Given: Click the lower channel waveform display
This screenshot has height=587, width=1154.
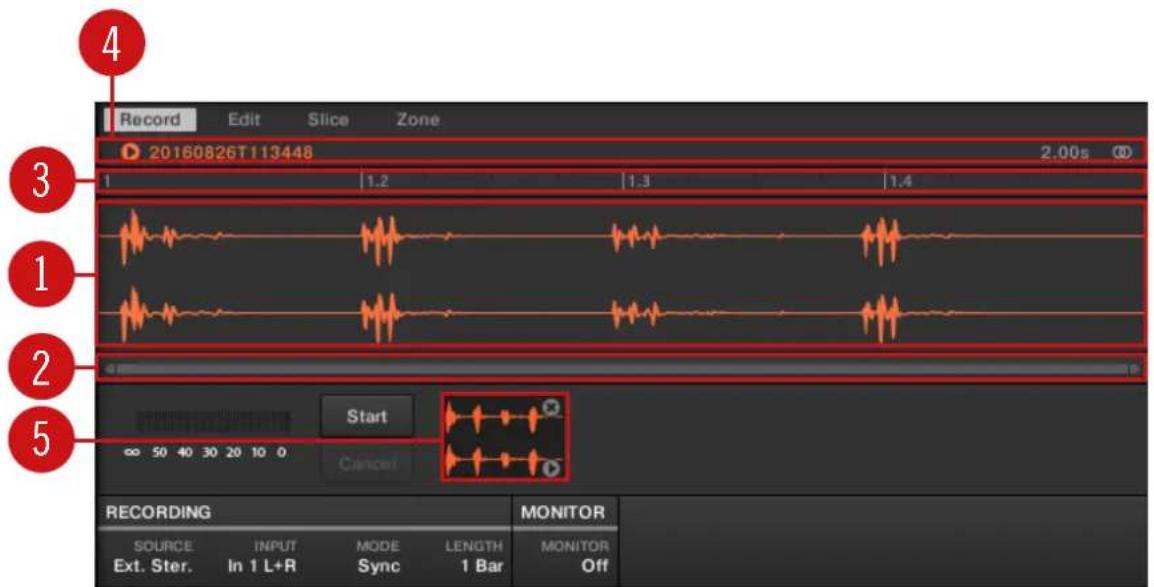Looking at the screenshot, I should (620, 312).
